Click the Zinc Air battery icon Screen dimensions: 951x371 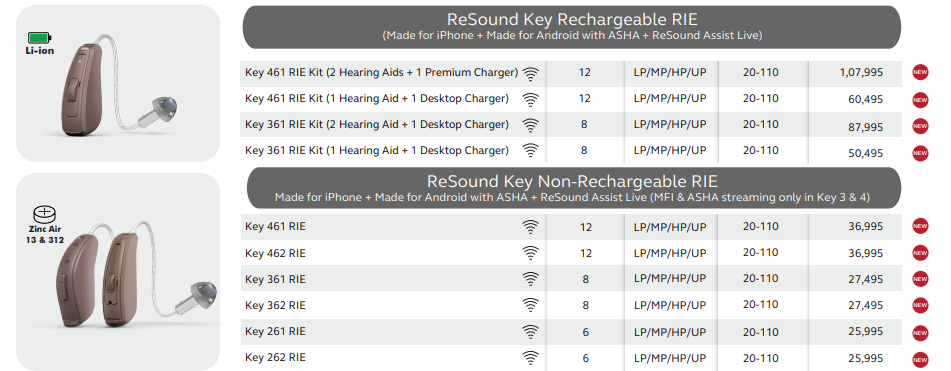(45, 215)
